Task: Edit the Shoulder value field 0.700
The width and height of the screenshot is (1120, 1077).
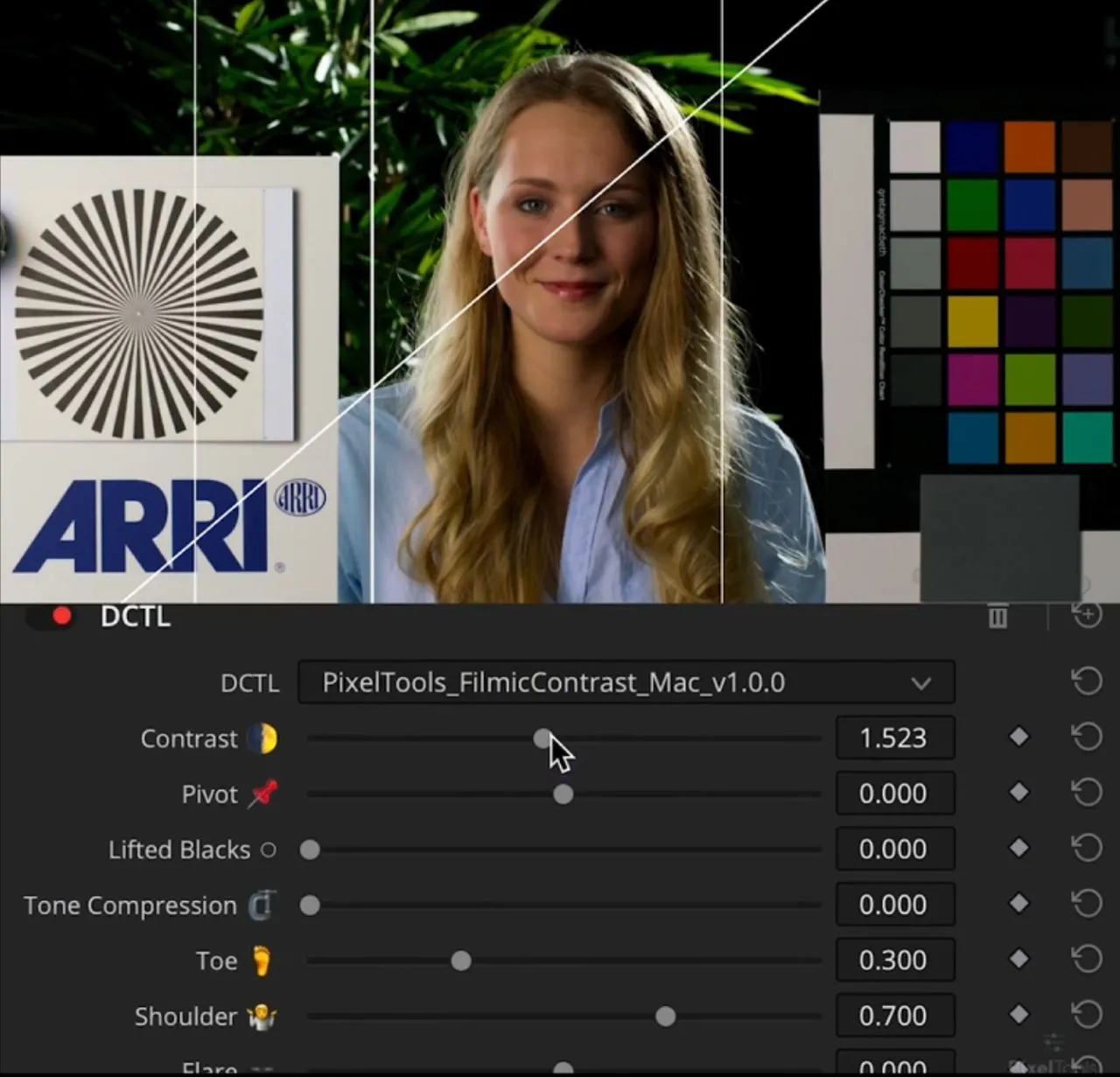Action: (895, 1016)
